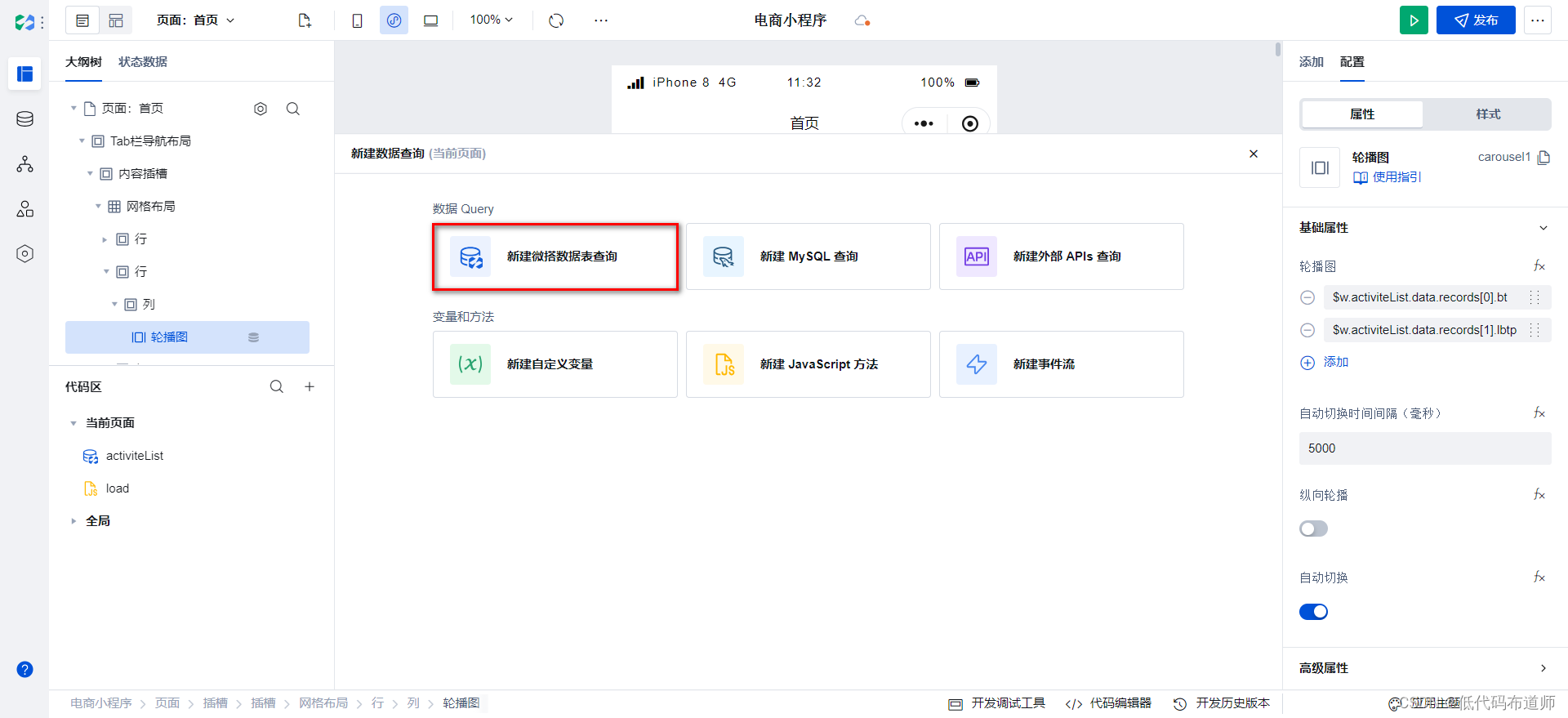Screen dimensions: 1568x718
Task: Toggle the 自动切换 switch
Action: (1313, 612)
